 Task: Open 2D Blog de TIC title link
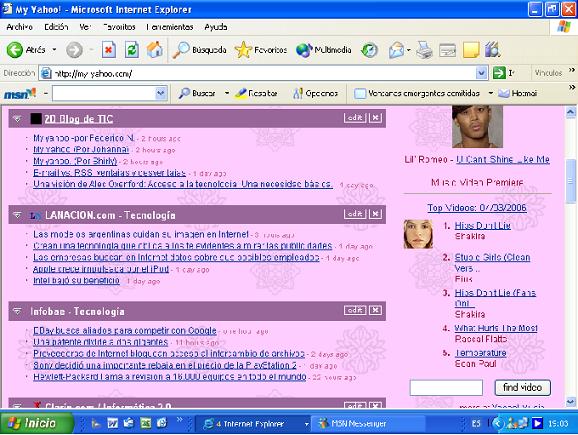coord(79,119)
